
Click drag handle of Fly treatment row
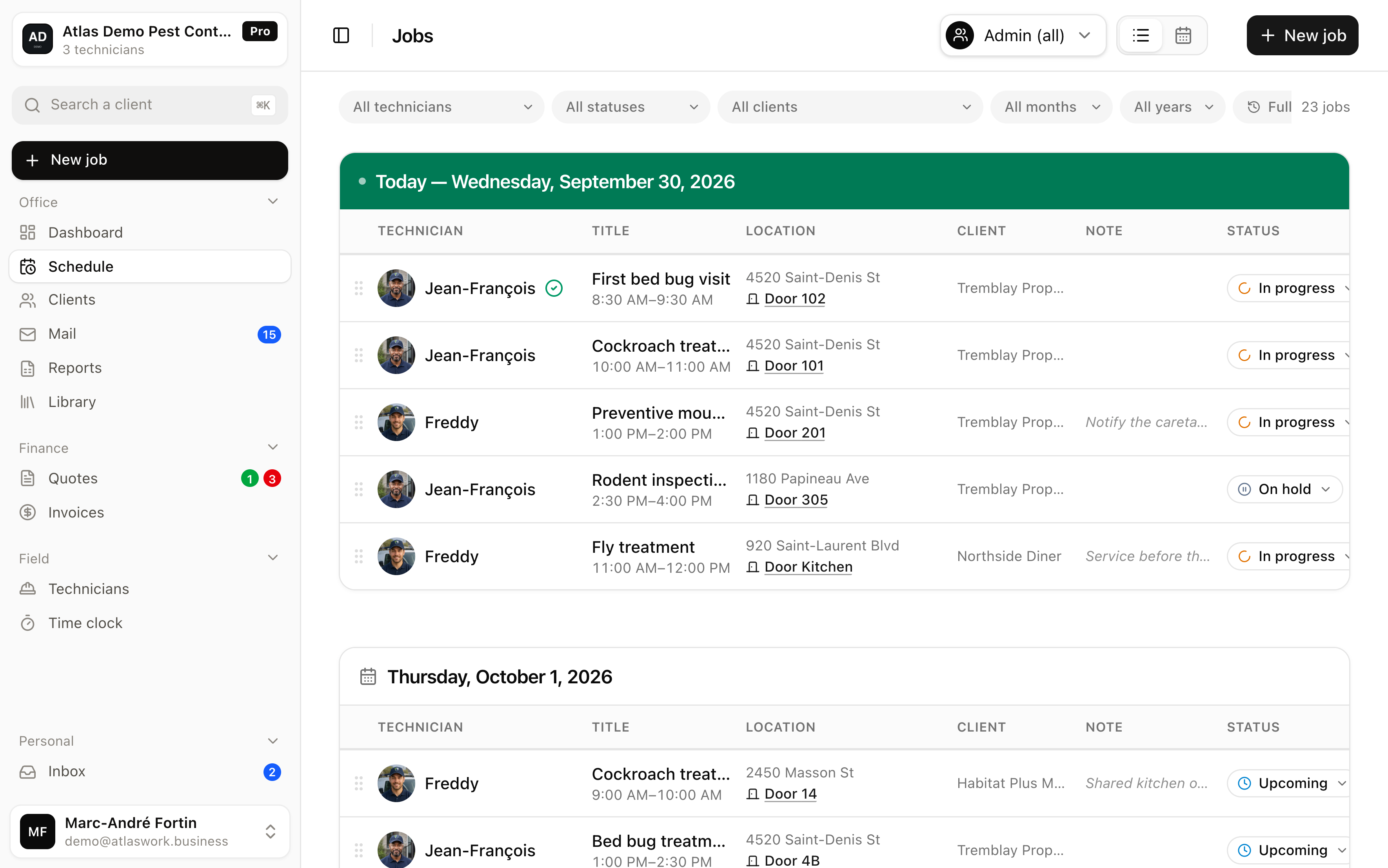(359, 556)
